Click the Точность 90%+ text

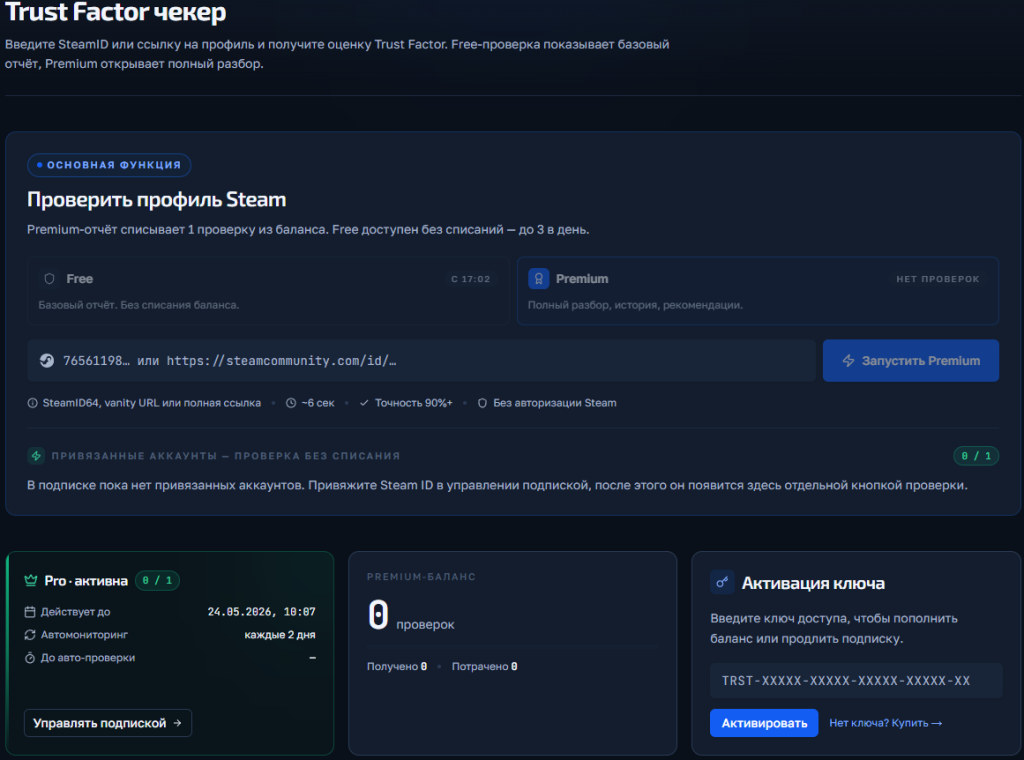coord(413,403)
